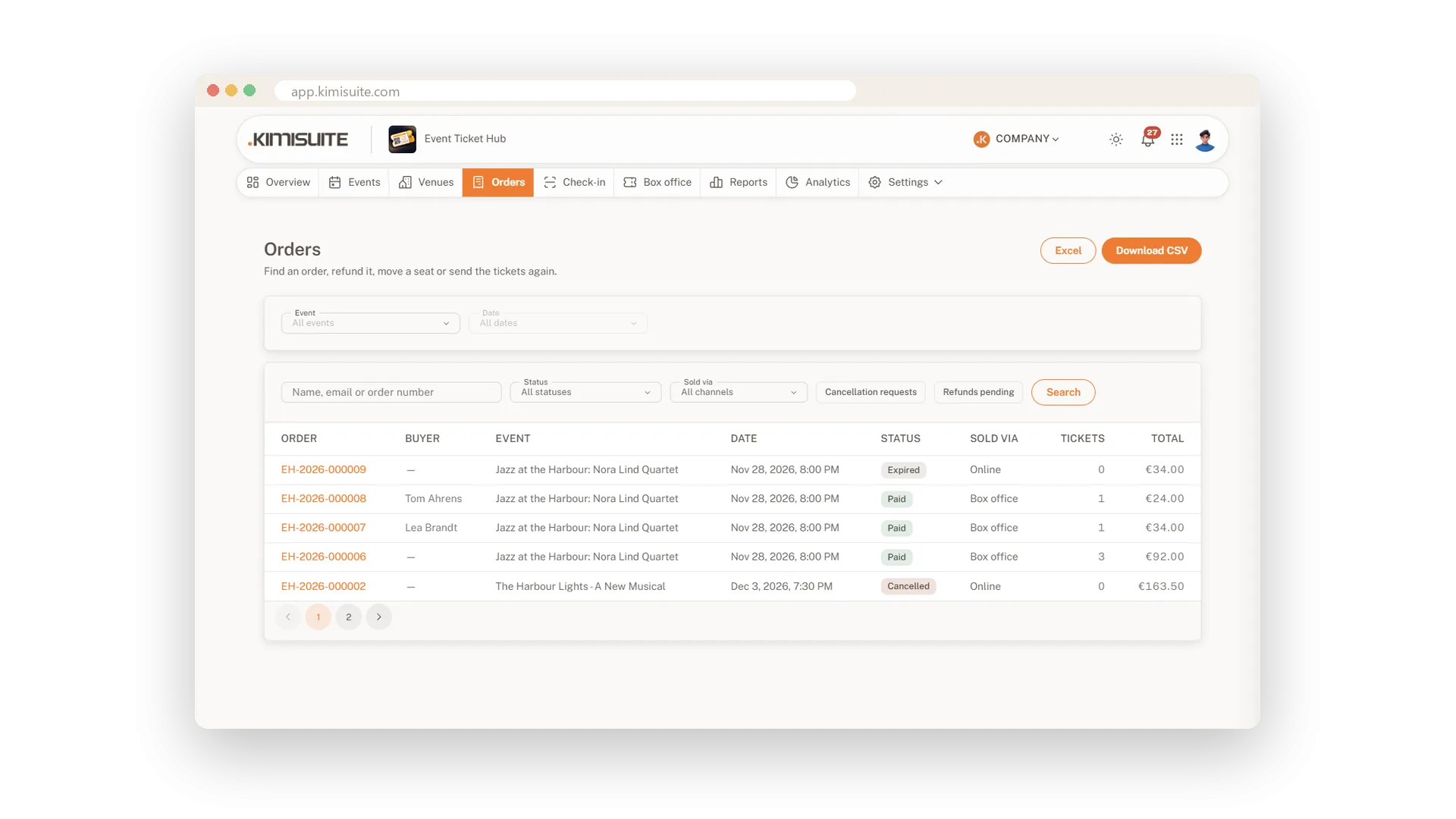Go to the Overview tab
The height and width of the screenshot is (819, 1456).
click(278, 183)
